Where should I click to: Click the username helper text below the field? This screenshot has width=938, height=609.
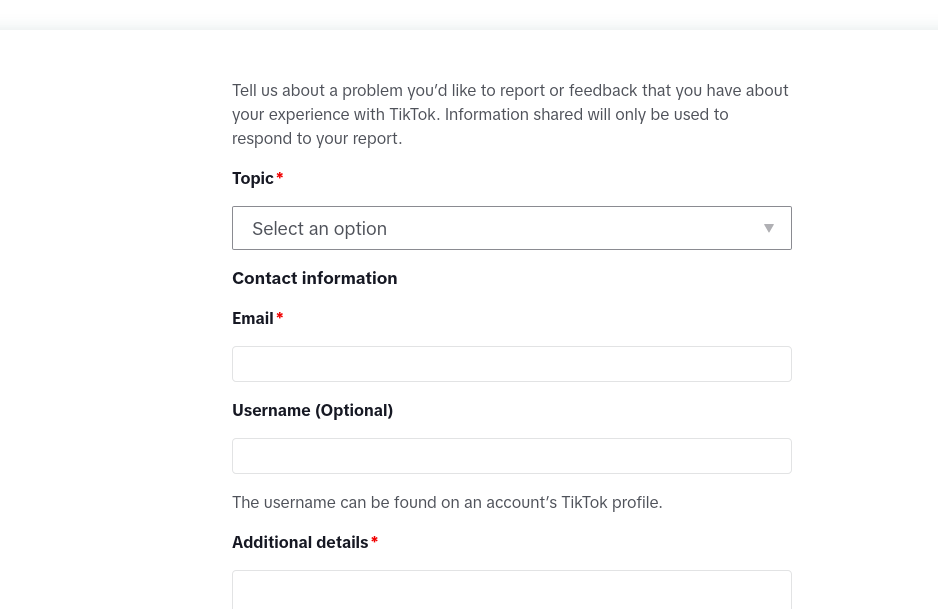[x=447, y=502]
